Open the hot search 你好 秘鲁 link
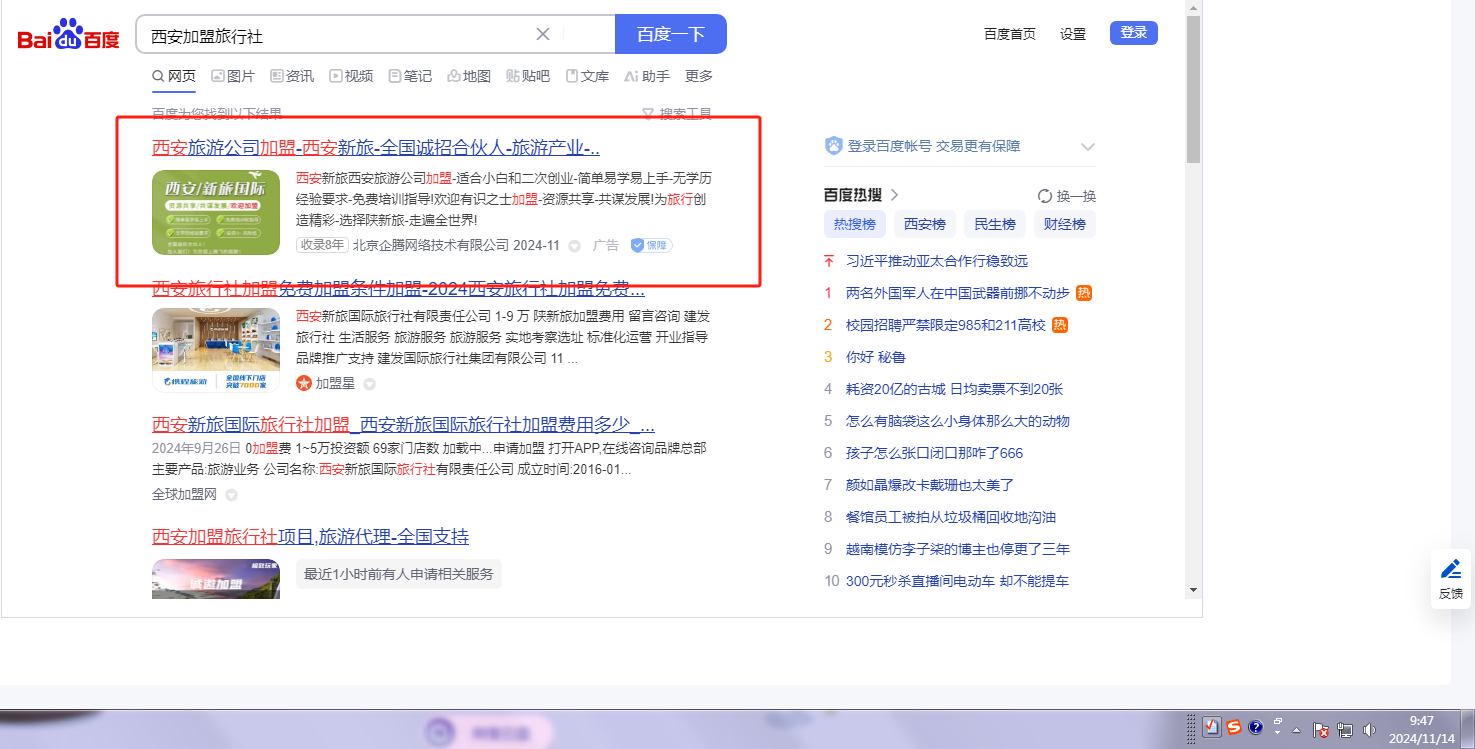The height and width of the screenshot is (749, 1475). tap(875, 357)
